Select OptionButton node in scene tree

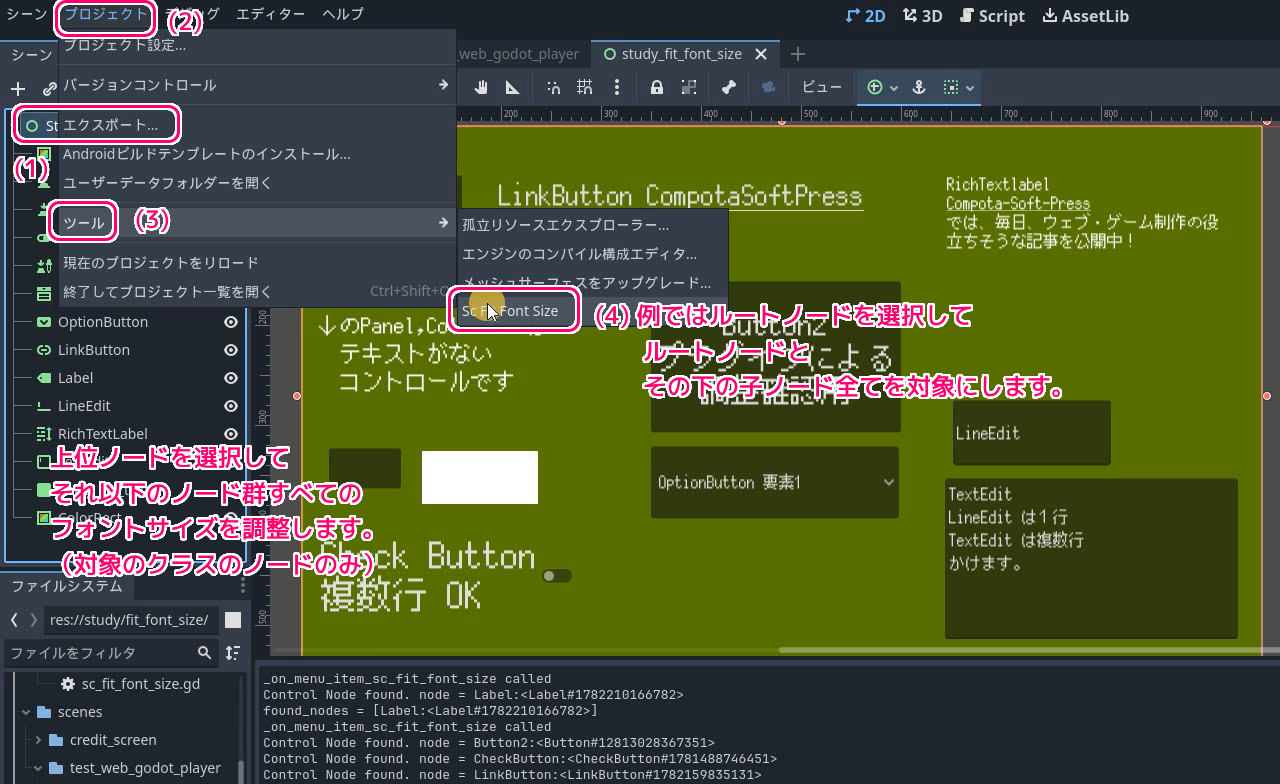(x=103, y=322)
